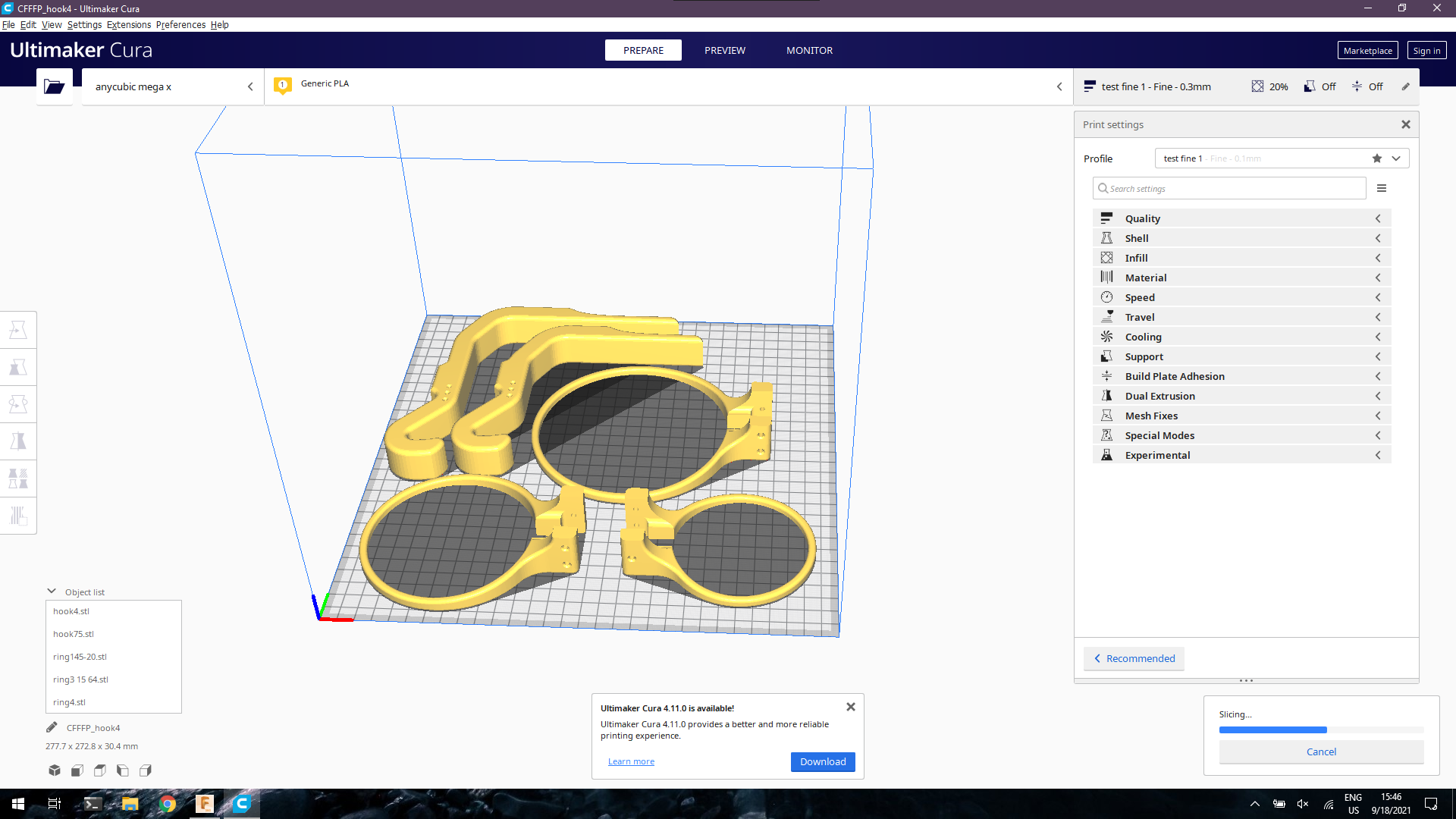The height and width of the screenshot is (819, 1456).
Task: Dismiss the Cura update notification
Action: (x=851, y=707)
